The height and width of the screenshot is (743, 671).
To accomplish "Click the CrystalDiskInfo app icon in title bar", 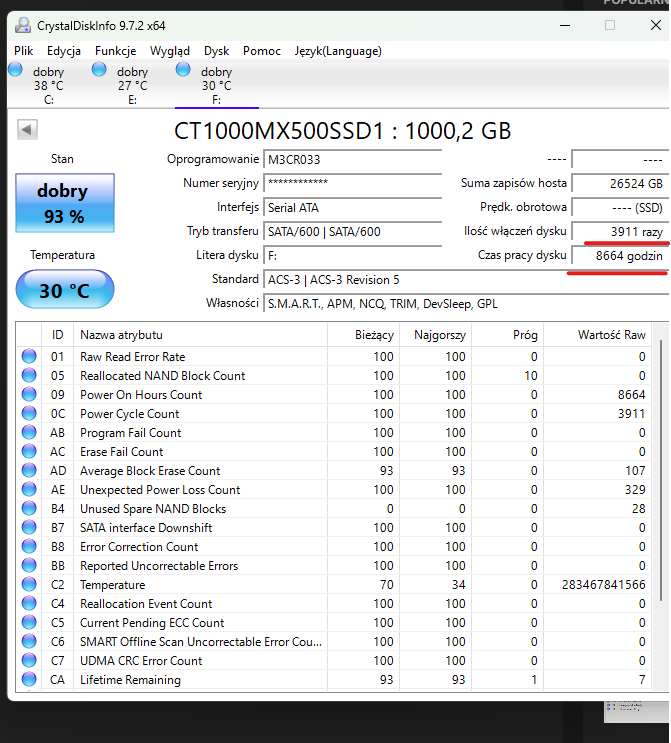I will pyautogui.click(x=21, y=24).
